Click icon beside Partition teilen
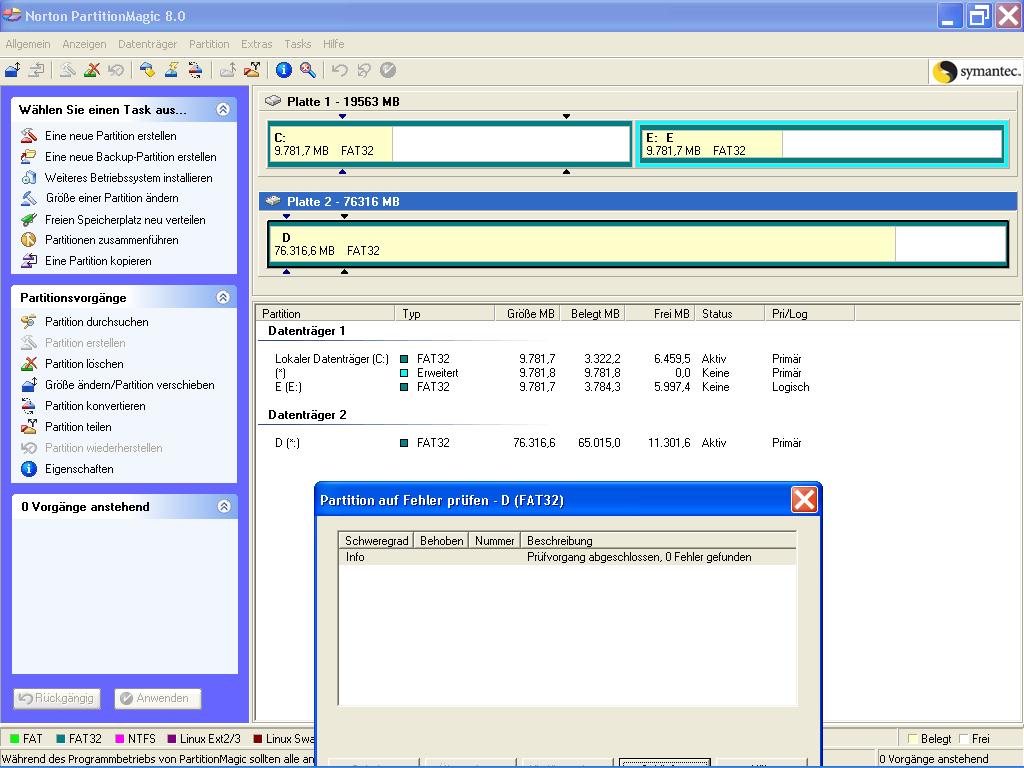 (29, 426)
